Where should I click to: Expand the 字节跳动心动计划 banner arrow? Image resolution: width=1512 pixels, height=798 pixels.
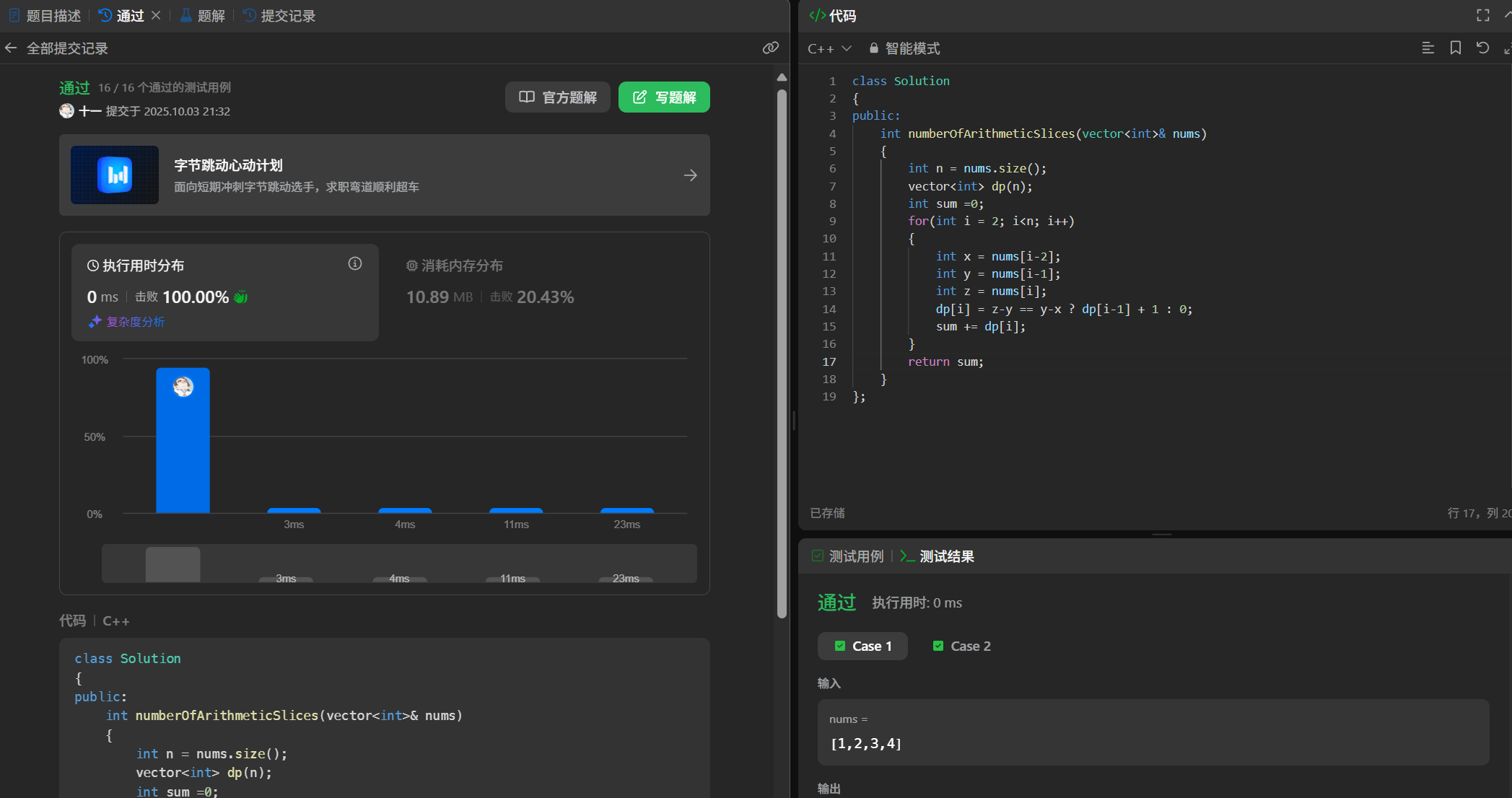[x=690, y=175]
